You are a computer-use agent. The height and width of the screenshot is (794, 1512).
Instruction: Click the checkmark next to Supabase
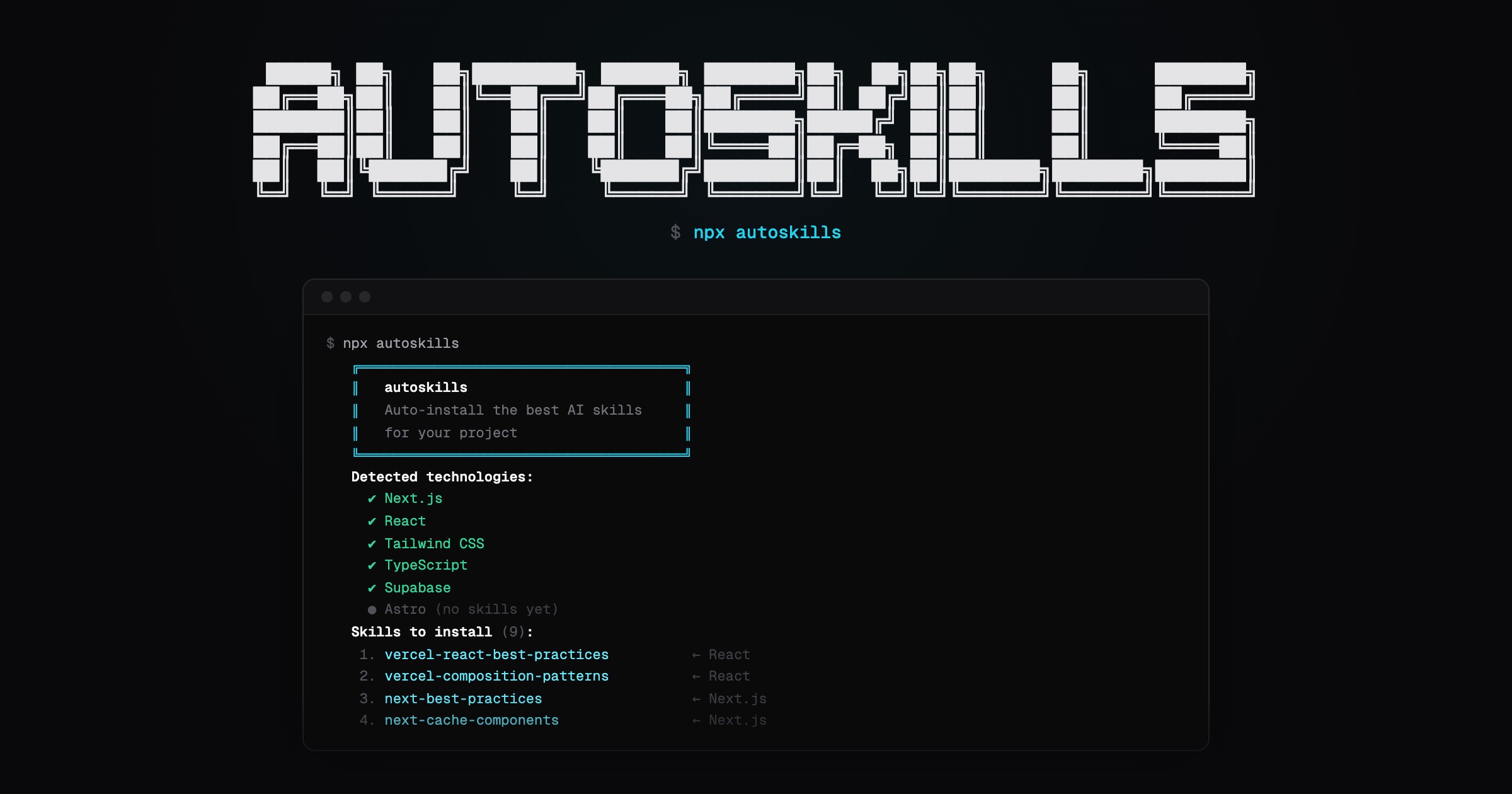(x=372, y=587)
